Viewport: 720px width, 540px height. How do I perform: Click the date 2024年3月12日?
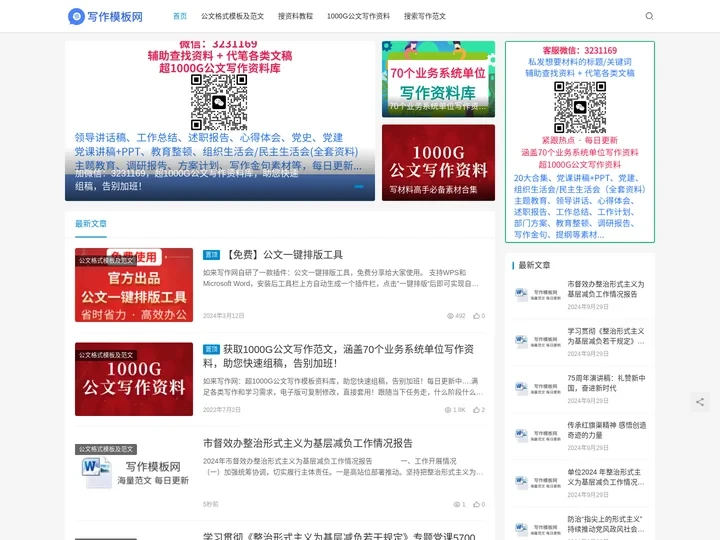tap(224, 316)
